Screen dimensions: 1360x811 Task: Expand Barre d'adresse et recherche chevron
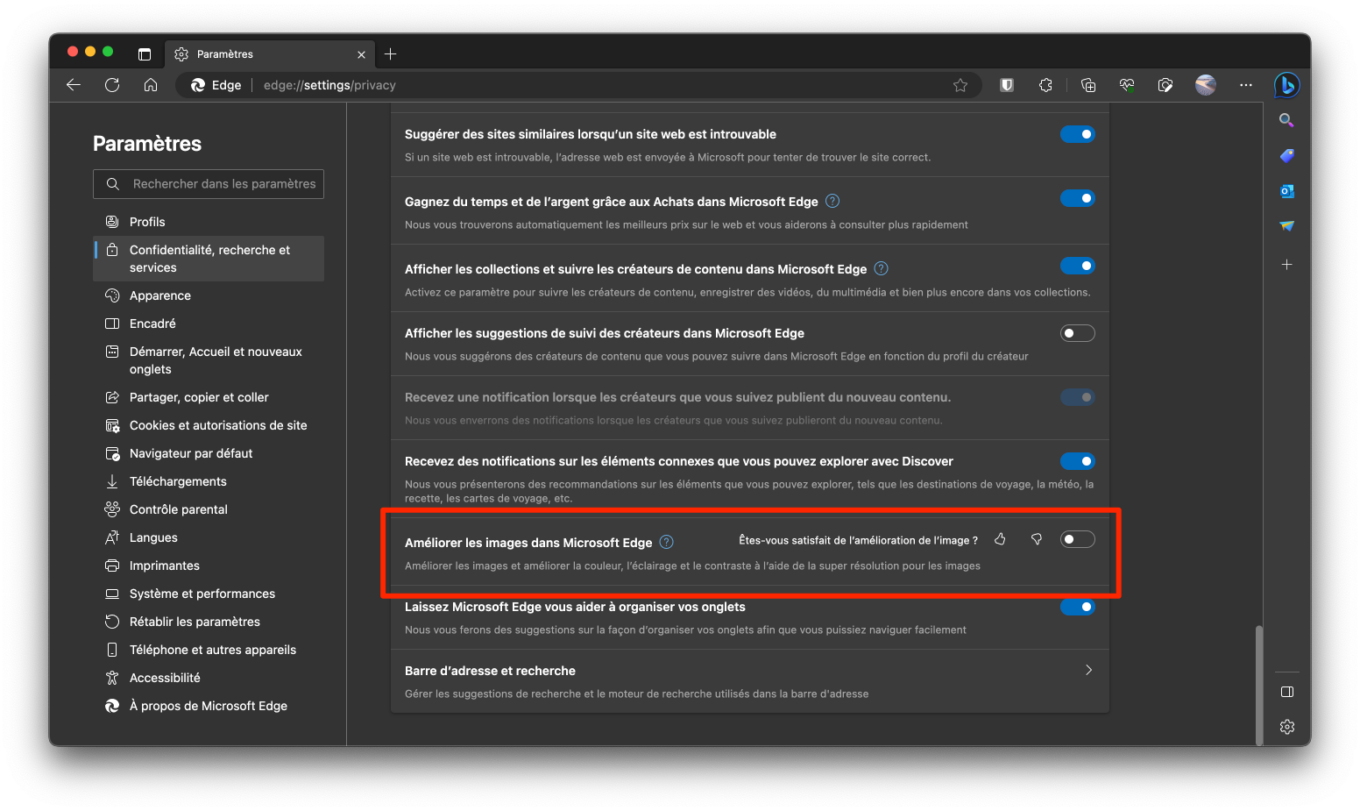coord(1089,670)
